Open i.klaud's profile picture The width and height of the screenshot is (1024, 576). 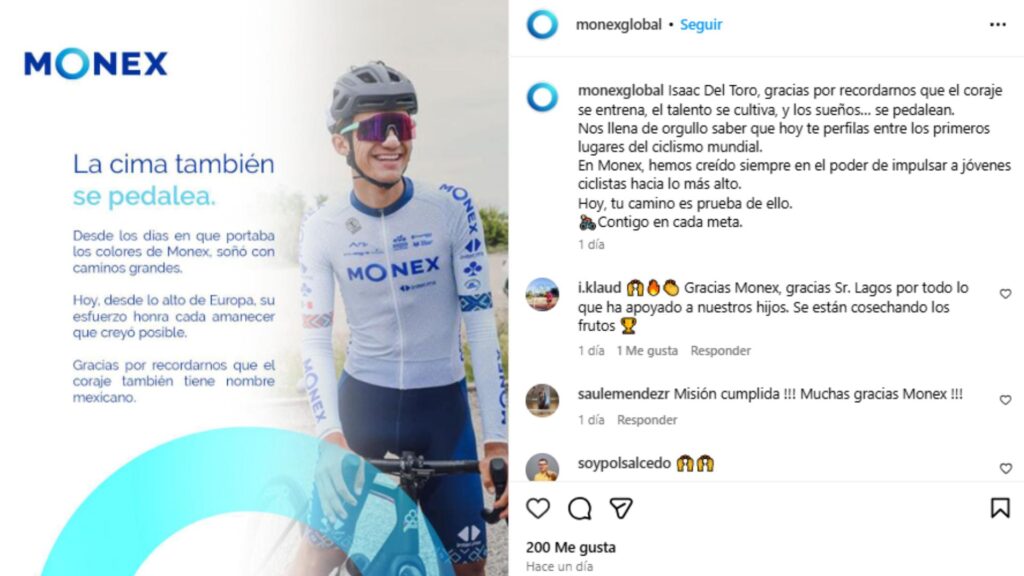pos(542,294)
